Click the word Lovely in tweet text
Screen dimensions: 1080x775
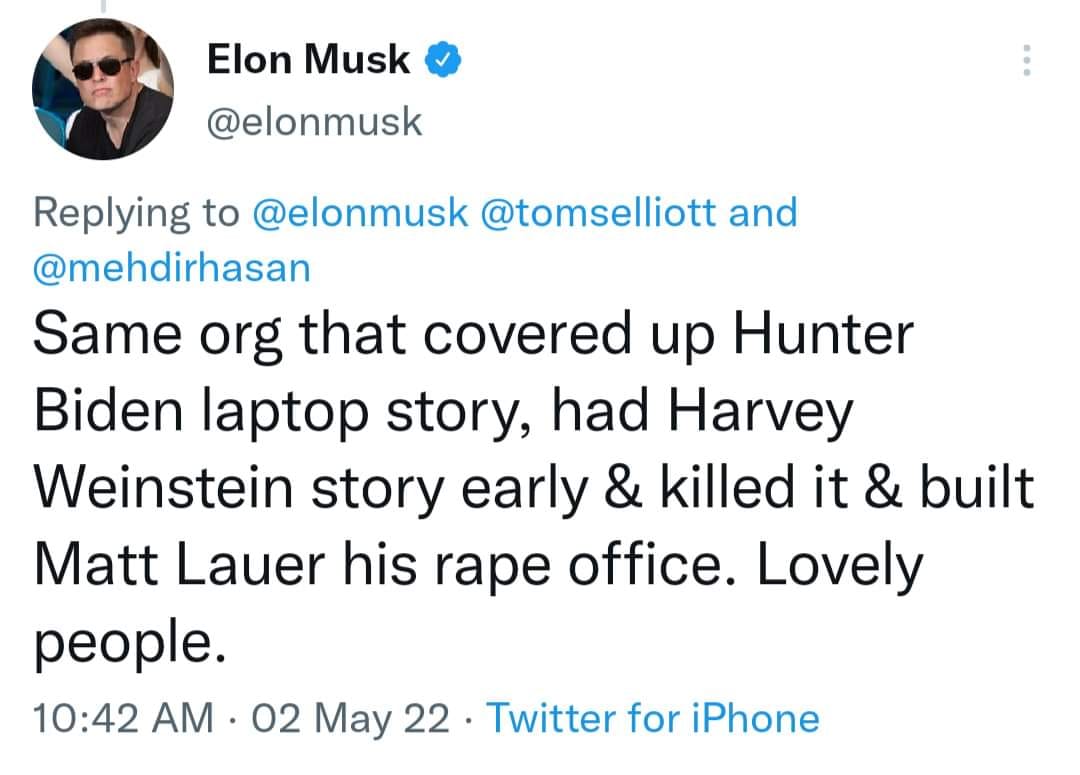click(x=837, y=567)
